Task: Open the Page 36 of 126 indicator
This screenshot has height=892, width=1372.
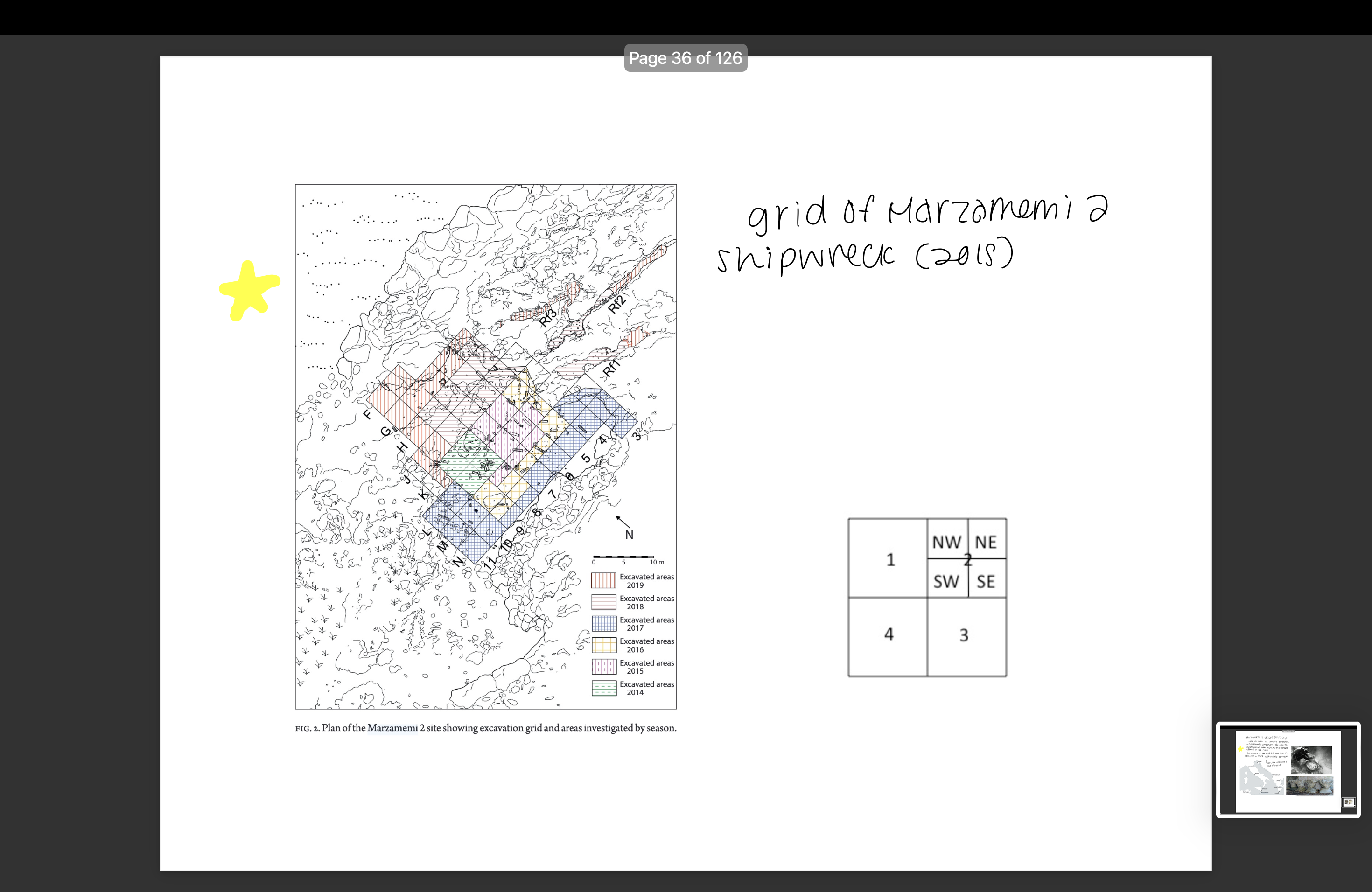Action: (685, 58)
